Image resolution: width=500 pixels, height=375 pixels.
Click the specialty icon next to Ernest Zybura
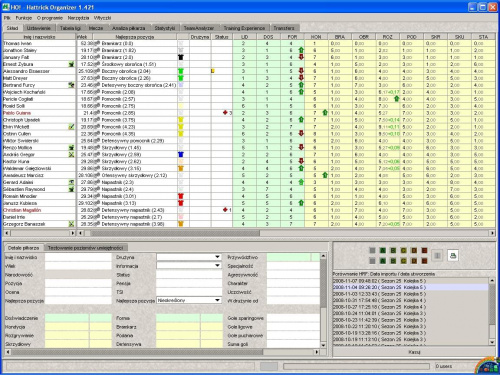point(71,64)
